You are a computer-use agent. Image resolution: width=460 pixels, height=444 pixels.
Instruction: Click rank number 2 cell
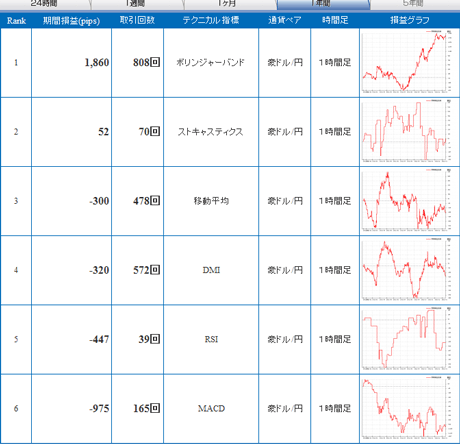click(16, 132)
